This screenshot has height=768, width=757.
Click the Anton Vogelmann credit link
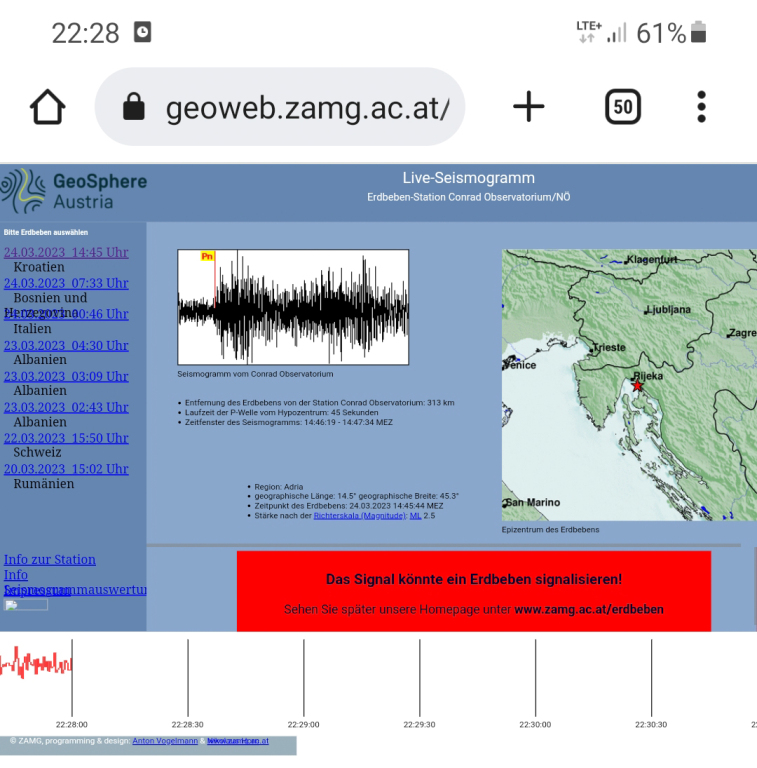[166, 741]
